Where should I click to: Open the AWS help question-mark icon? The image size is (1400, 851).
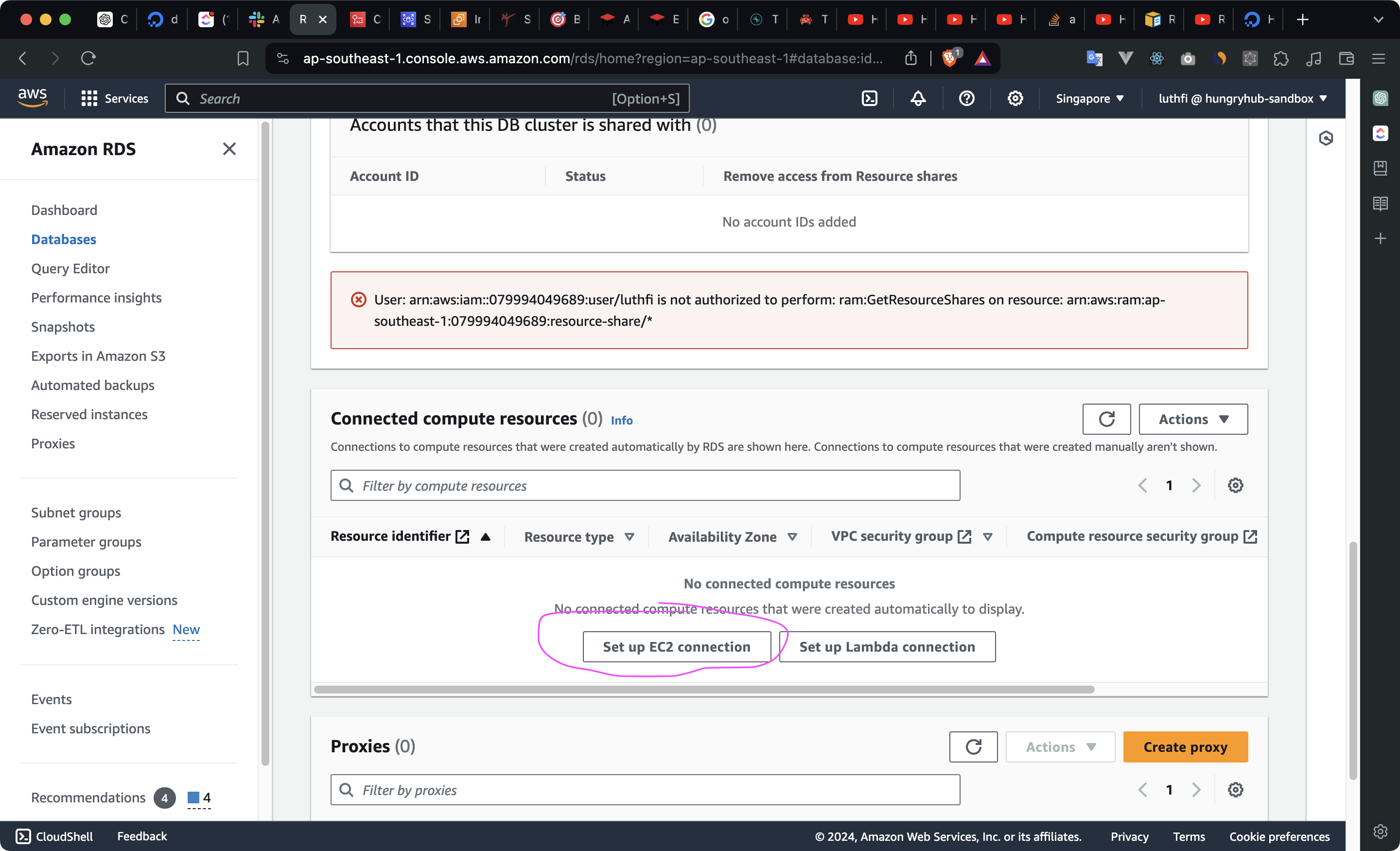(966, 98)
